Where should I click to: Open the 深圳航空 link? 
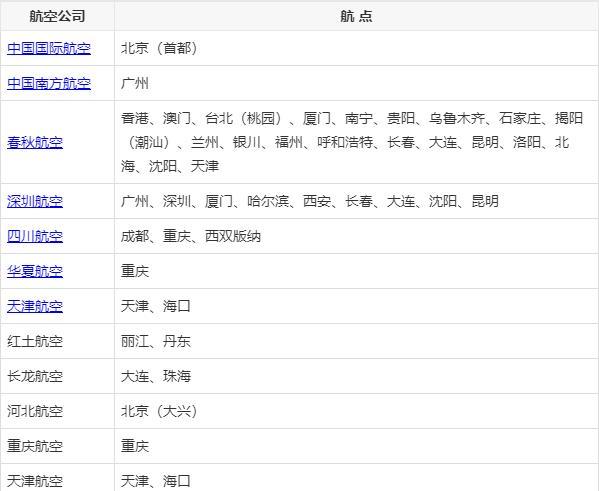(35, 201)
